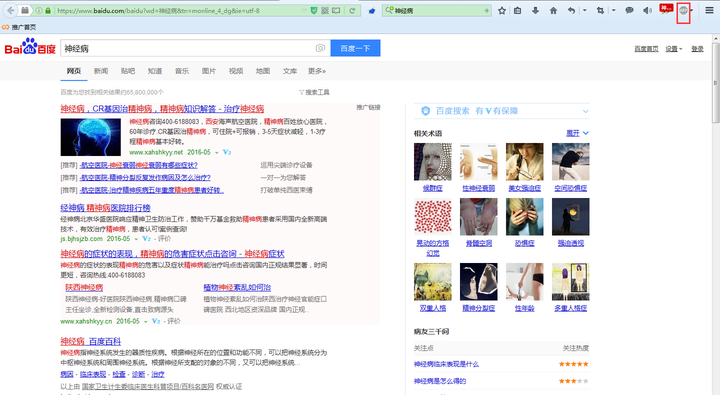Screen dimensions: 720x395
Task: Open the 神经病_百度百科 result link
Action: (x=90, y=341)
